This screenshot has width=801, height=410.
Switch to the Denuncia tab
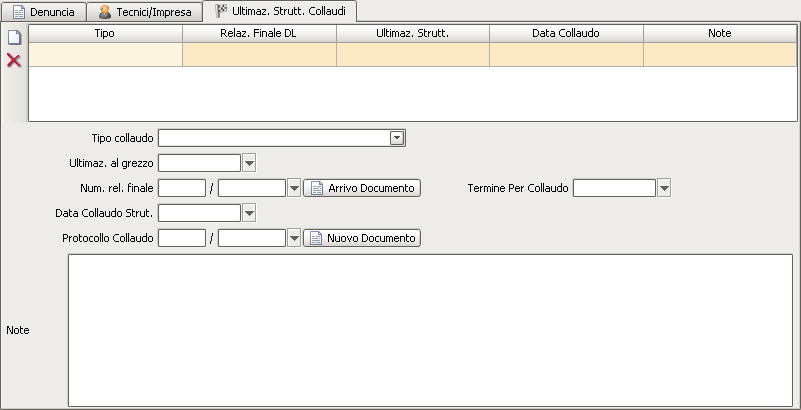43,12
